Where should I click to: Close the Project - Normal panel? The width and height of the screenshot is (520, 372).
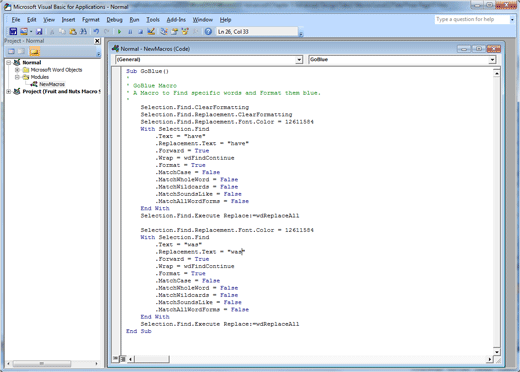click(x=97, y=41)
